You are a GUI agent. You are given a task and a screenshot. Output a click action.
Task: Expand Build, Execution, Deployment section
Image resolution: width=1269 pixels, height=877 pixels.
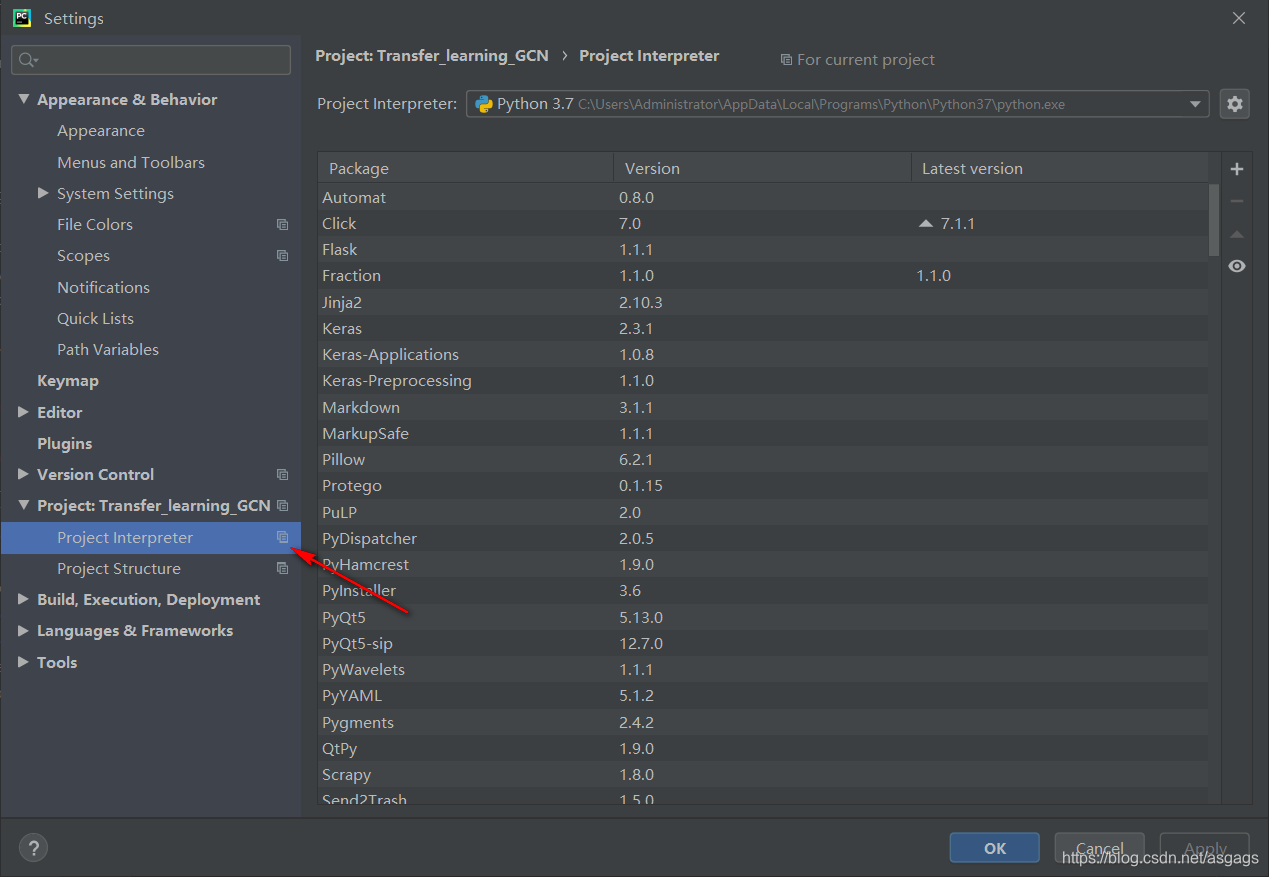(23, 600)
